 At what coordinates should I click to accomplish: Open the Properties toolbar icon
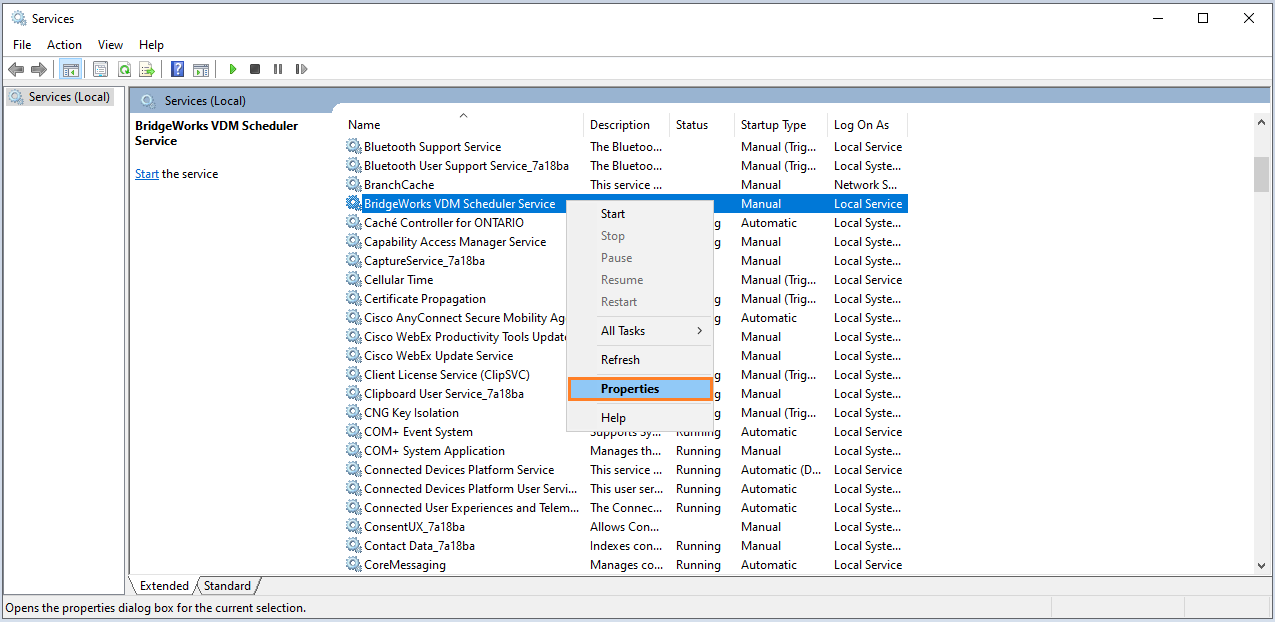tap(100, 69)
